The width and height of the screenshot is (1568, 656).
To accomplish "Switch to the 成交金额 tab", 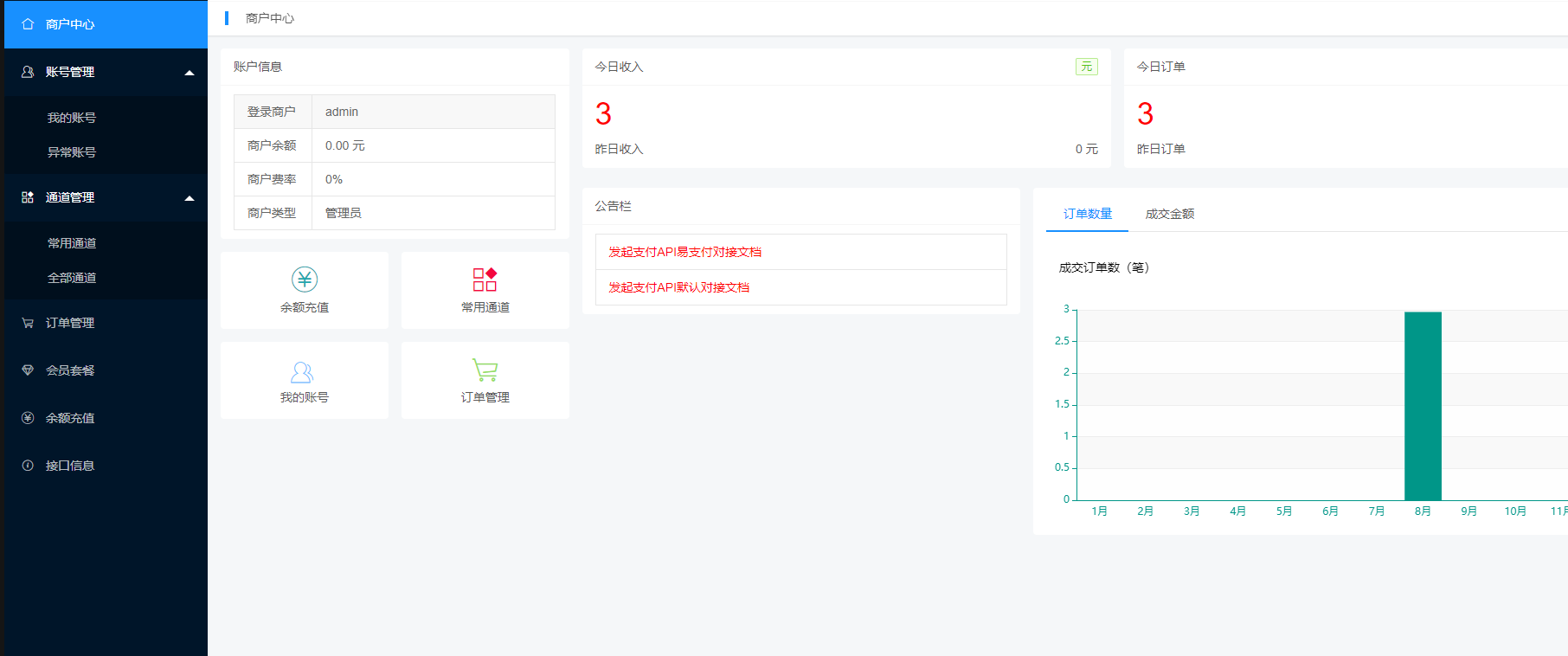I will [x=1169, y=214].
